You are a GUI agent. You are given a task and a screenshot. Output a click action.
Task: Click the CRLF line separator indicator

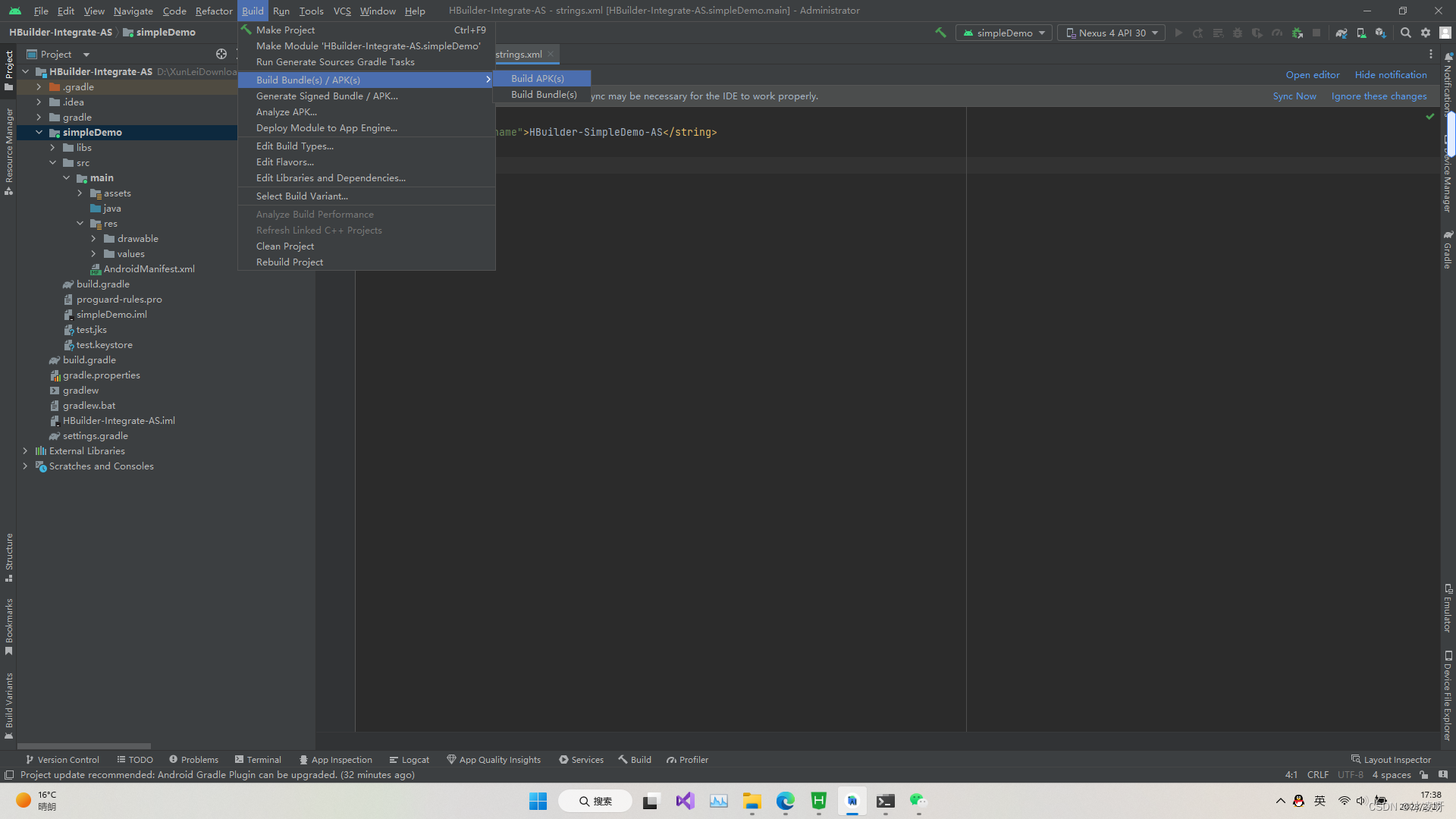[1318, 775]
